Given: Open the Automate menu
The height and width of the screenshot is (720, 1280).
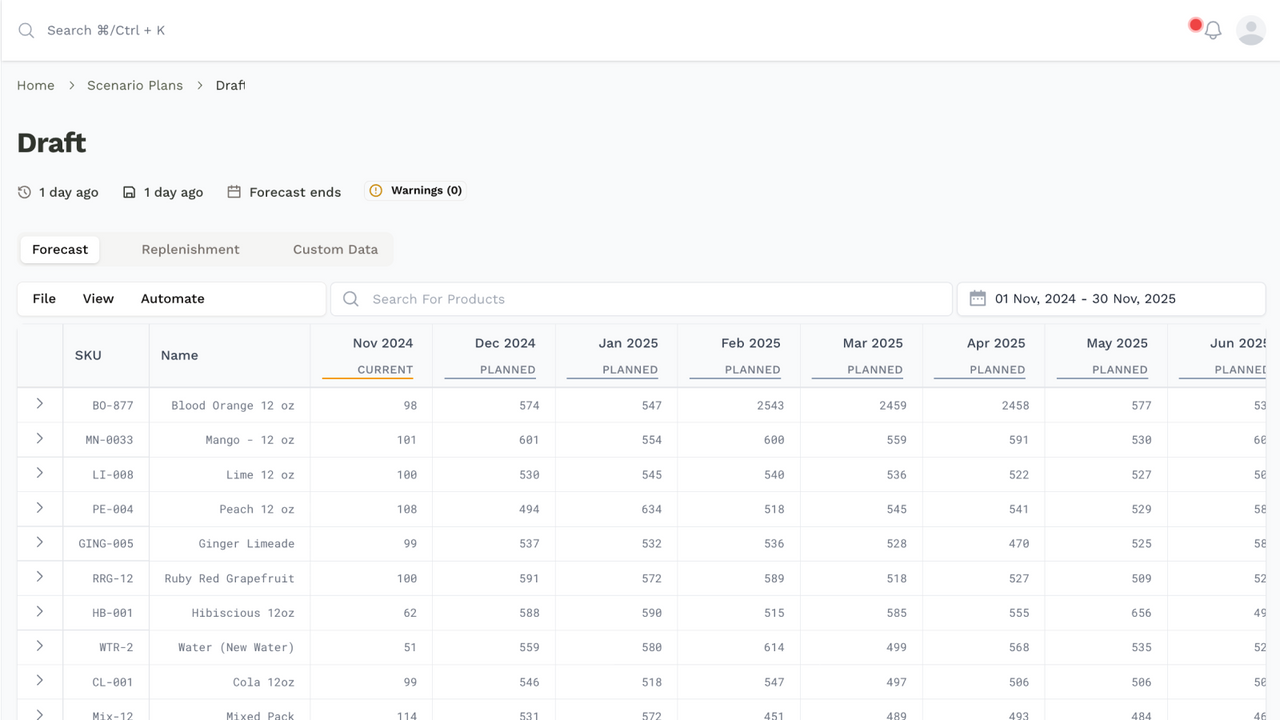Looking at the screenshot, I should tap(172, 299).
